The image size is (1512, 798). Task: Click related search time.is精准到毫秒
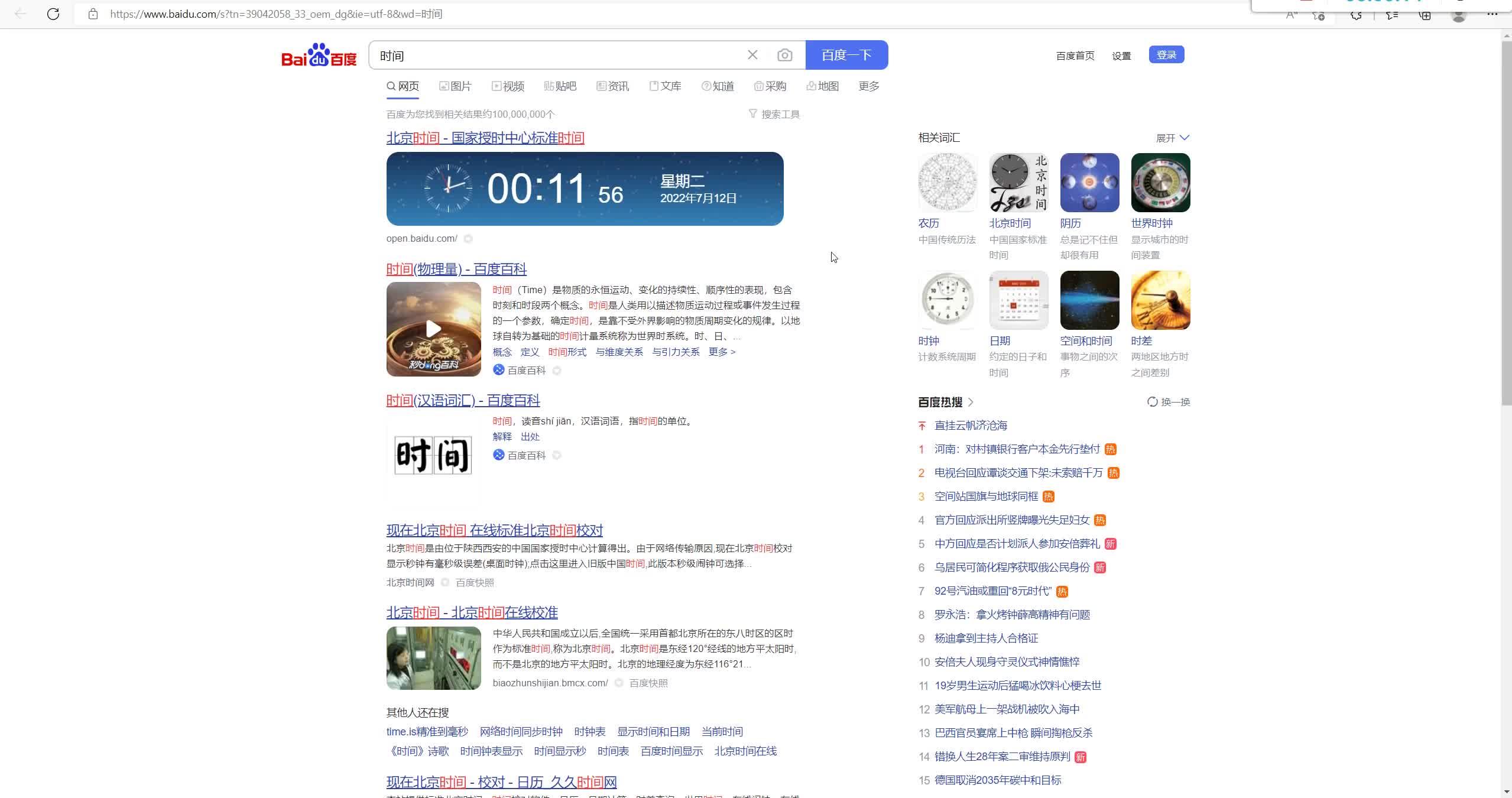427,732
